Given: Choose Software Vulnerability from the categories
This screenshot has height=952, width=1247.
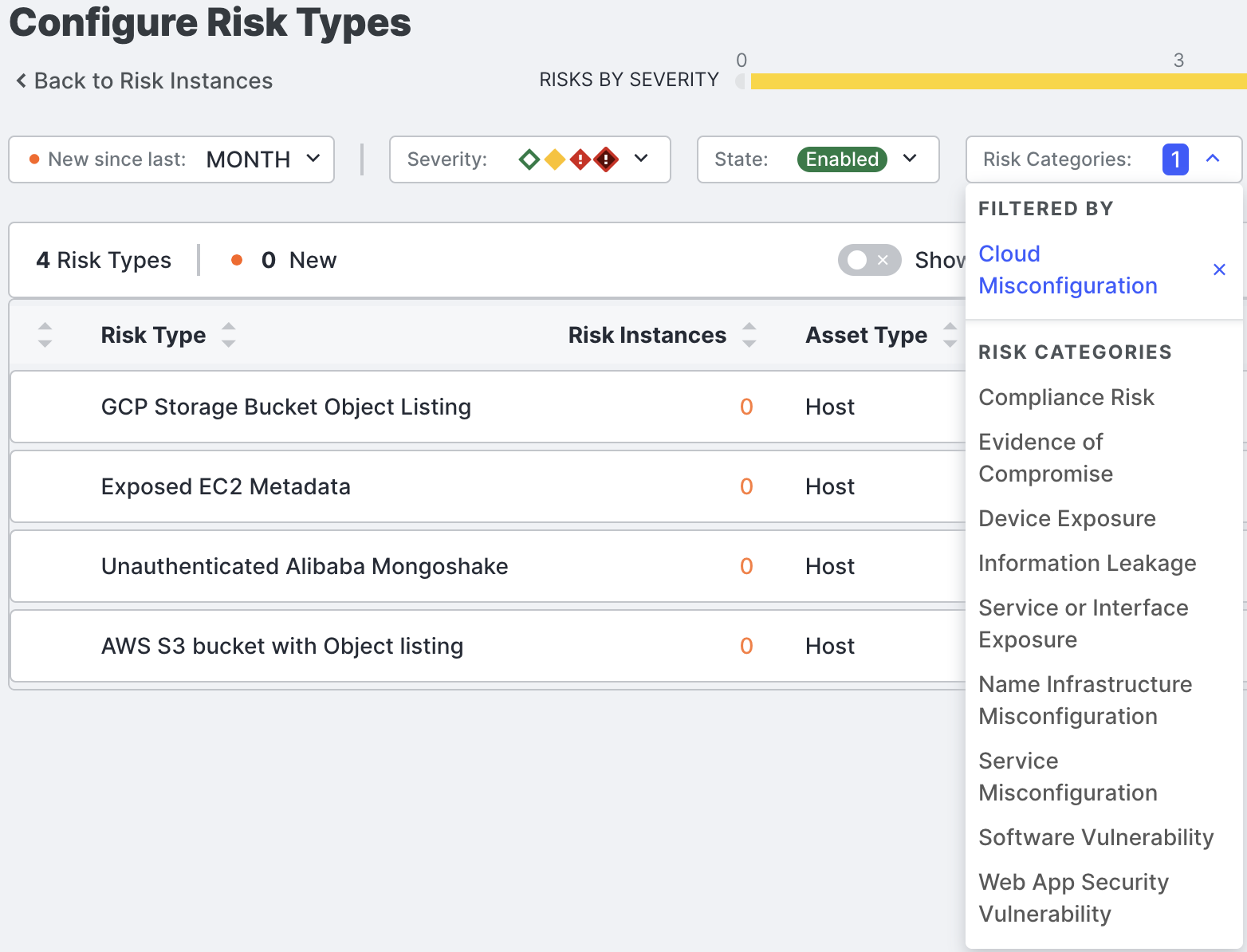Looking at the screenshot, I should pyautogui.click(x=1096, y=837).
